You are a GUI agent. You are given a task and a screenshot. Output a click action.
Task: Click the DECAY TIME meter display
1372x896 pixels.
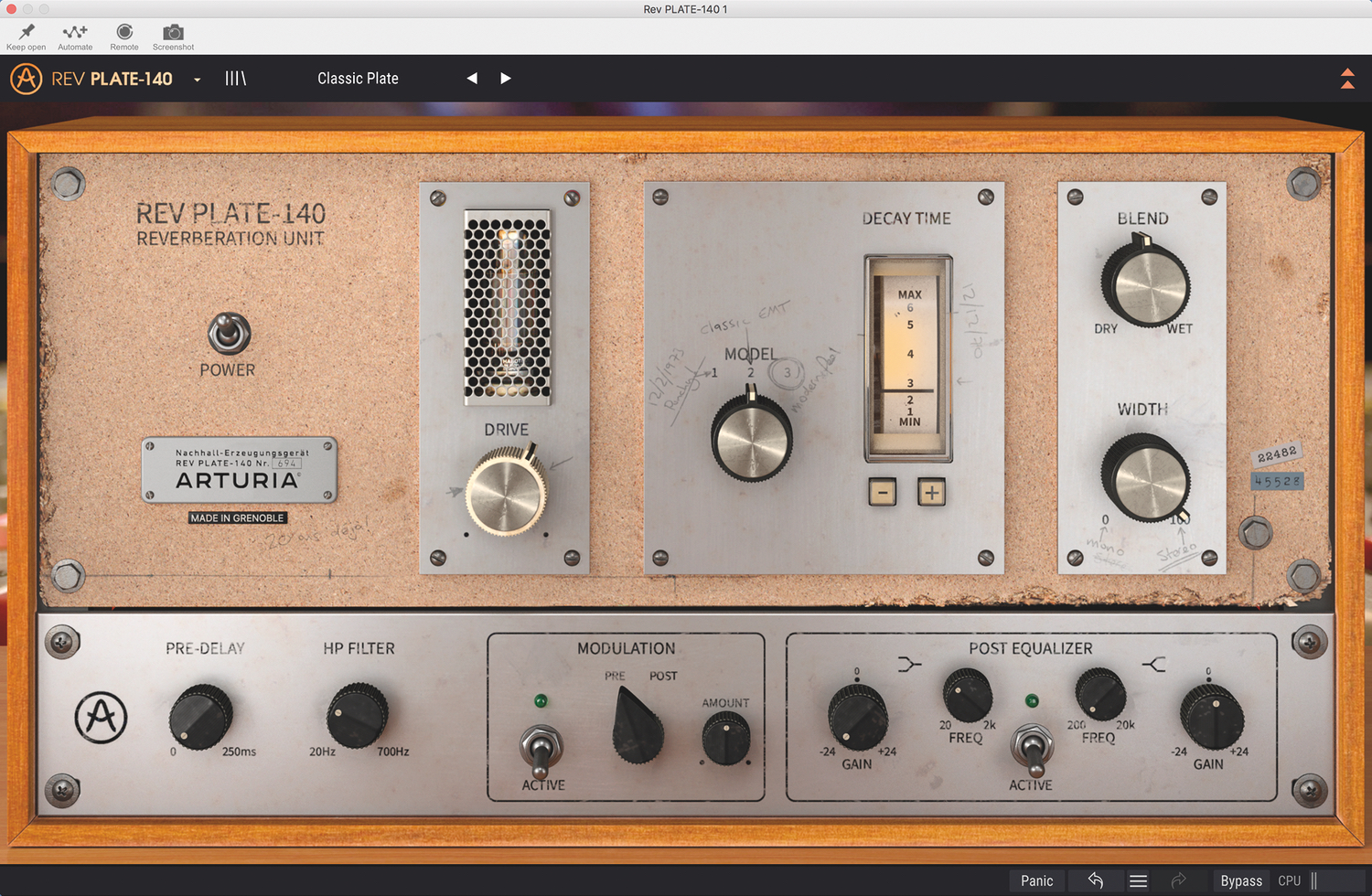tap(908, 358)
